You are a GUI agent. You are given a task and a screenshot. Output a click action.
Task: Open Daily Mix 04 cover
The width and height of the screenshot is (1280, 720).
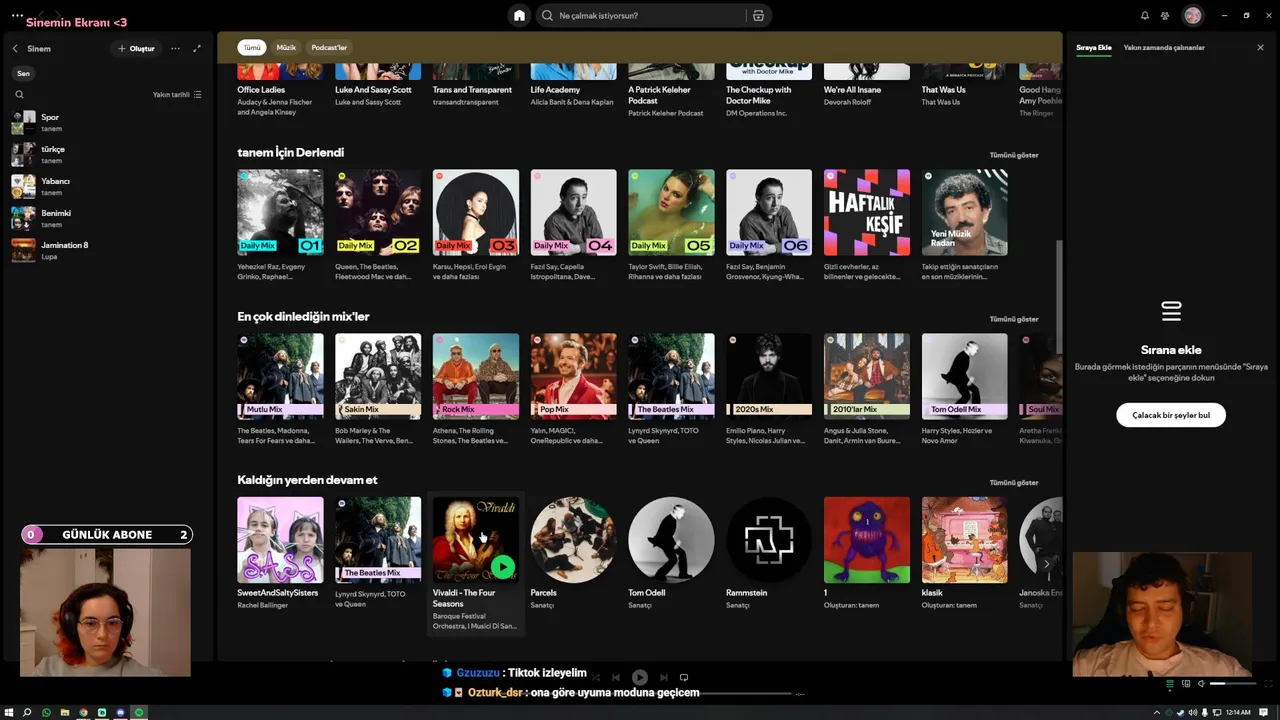(573, 212)
